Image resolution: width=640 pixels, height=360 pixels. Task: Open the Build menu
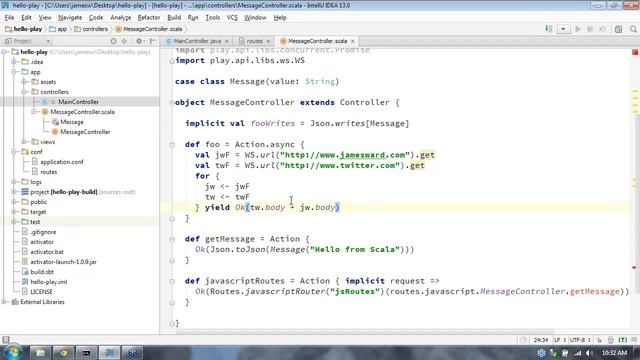pyautogui.click(x=174, y=18)
